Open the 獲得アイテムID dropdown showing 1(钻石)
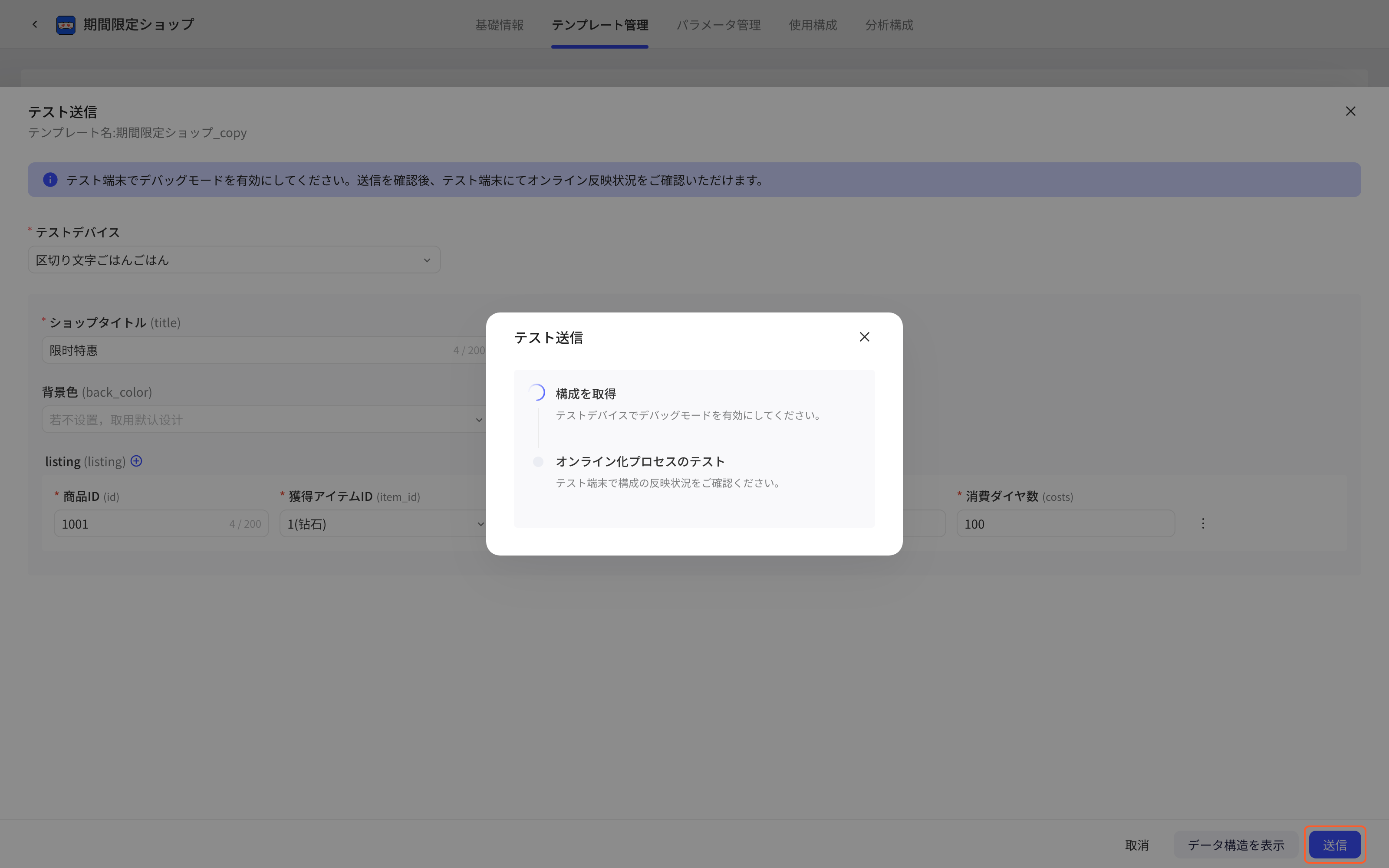 [x=383, y=523]
